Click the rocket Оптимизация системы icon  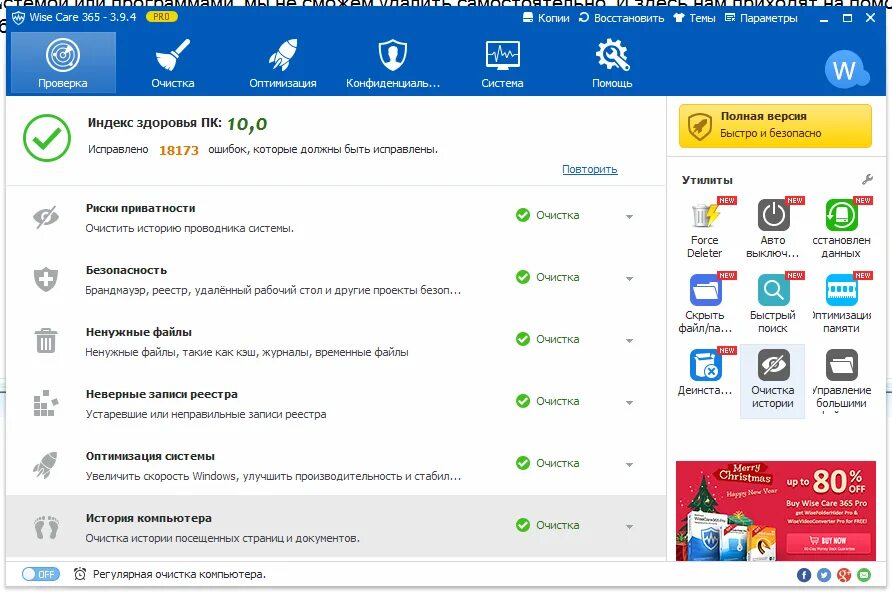pos(46,465)
